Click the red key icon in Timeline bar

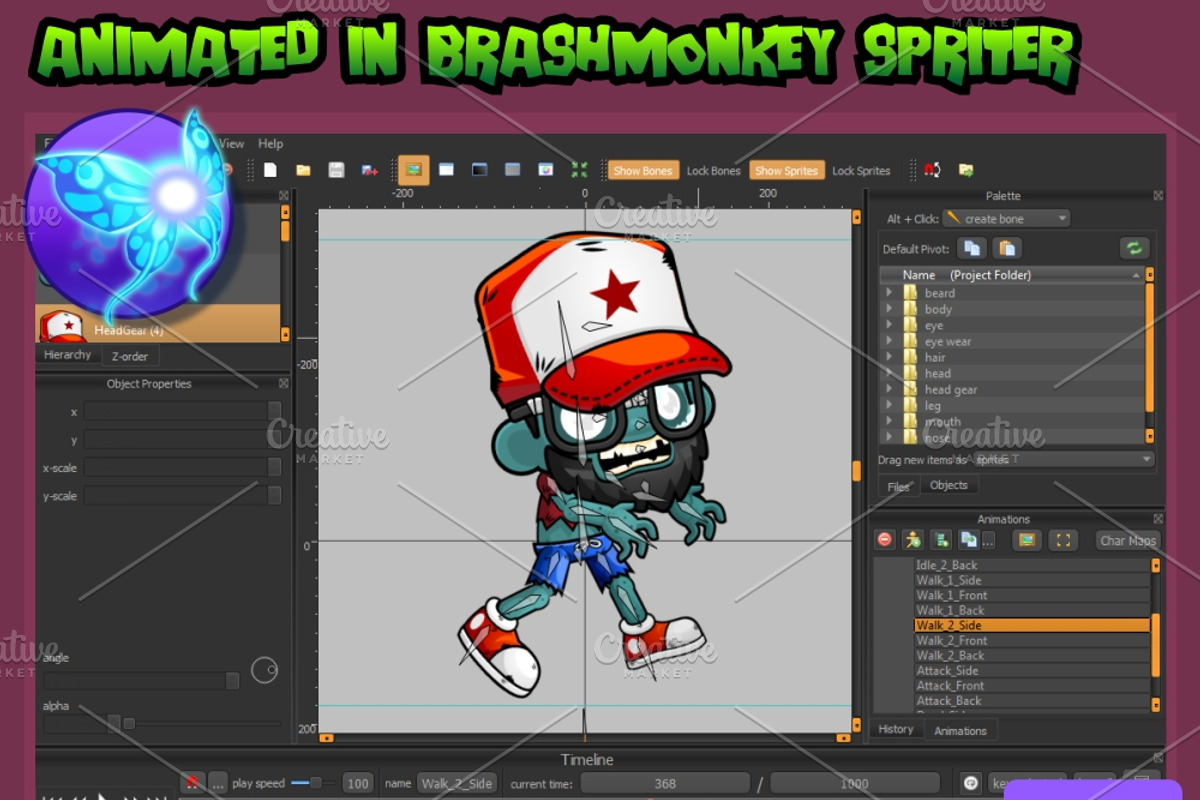coord(193,783)
